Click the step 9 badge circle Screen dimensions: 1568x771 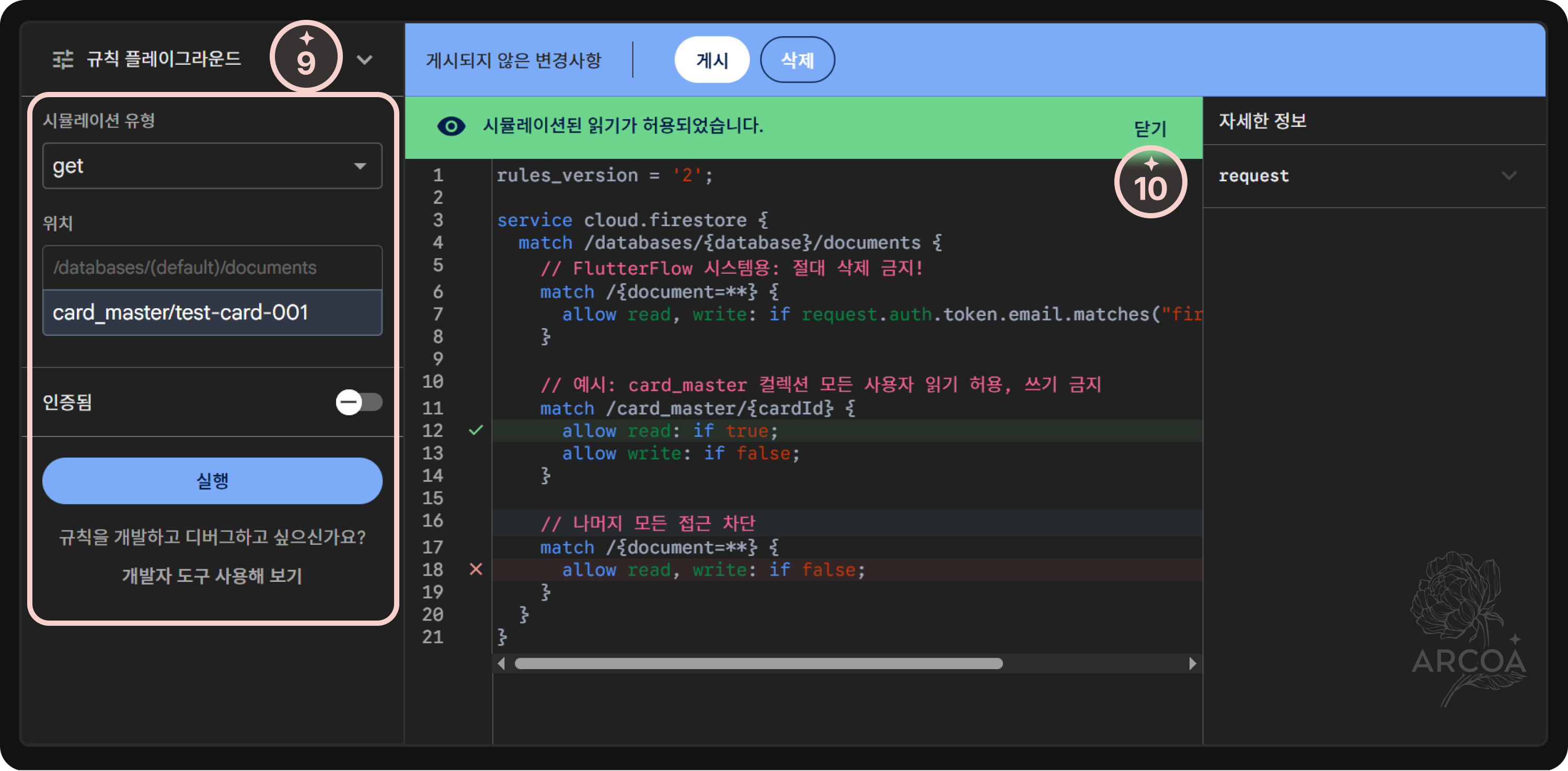[x=306, y=57]
